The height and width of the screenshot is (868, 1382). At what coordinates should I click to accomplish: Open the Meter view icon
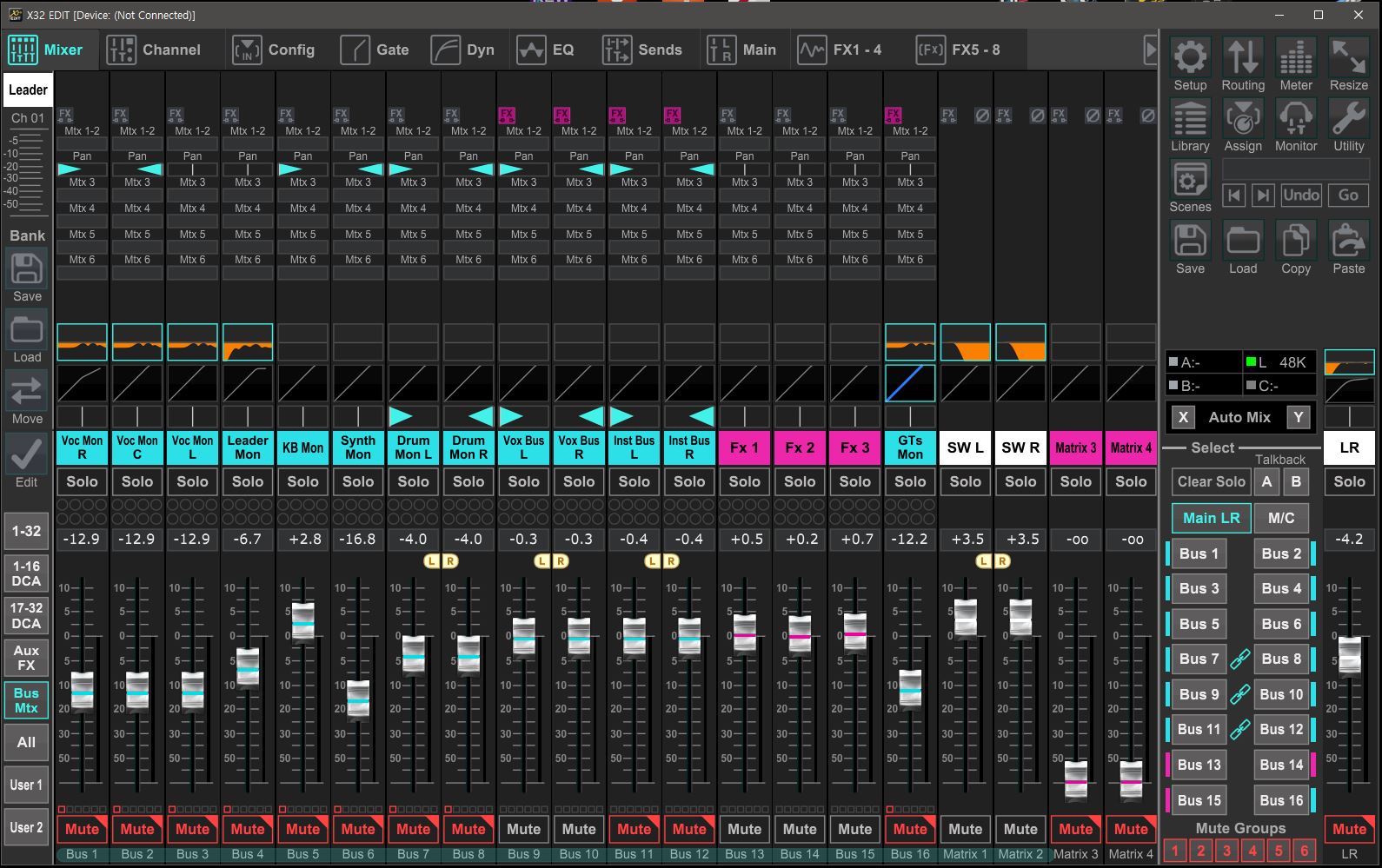pos(1296,57)
